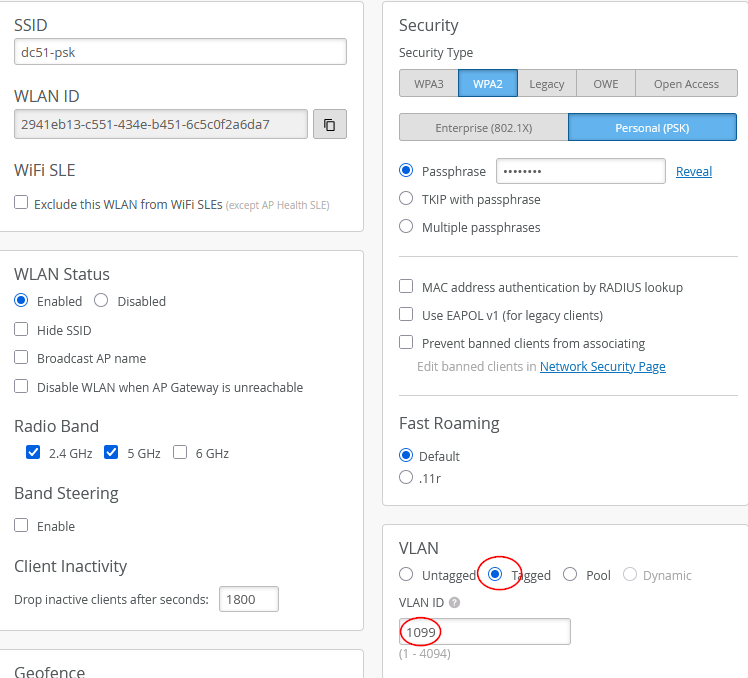This screenshot has width=748, height=678.
Task: Select the Disabled WLAN status option
Action: point(101,301)
